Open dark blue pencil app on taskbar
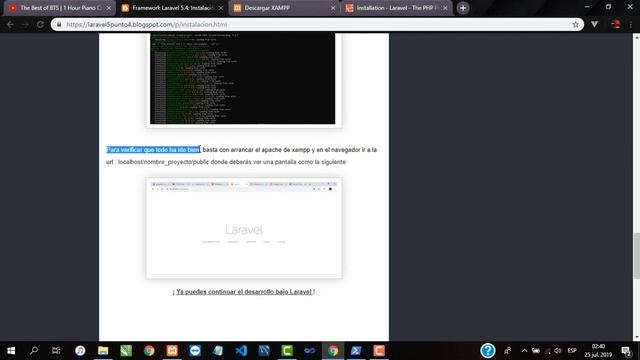 [264, 351]
